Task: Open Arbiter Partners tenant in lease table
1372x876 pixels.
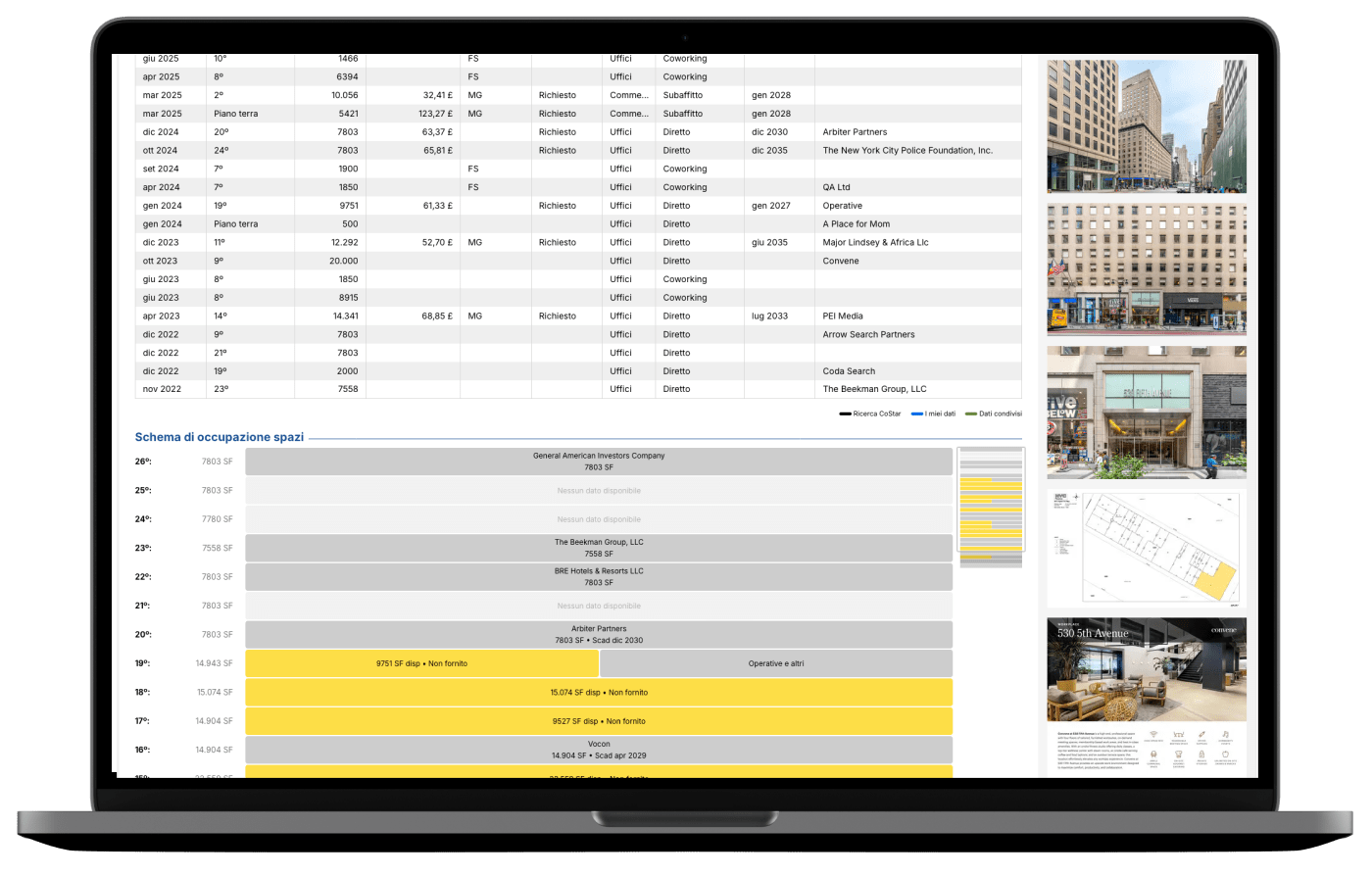Action: (855, 132)
